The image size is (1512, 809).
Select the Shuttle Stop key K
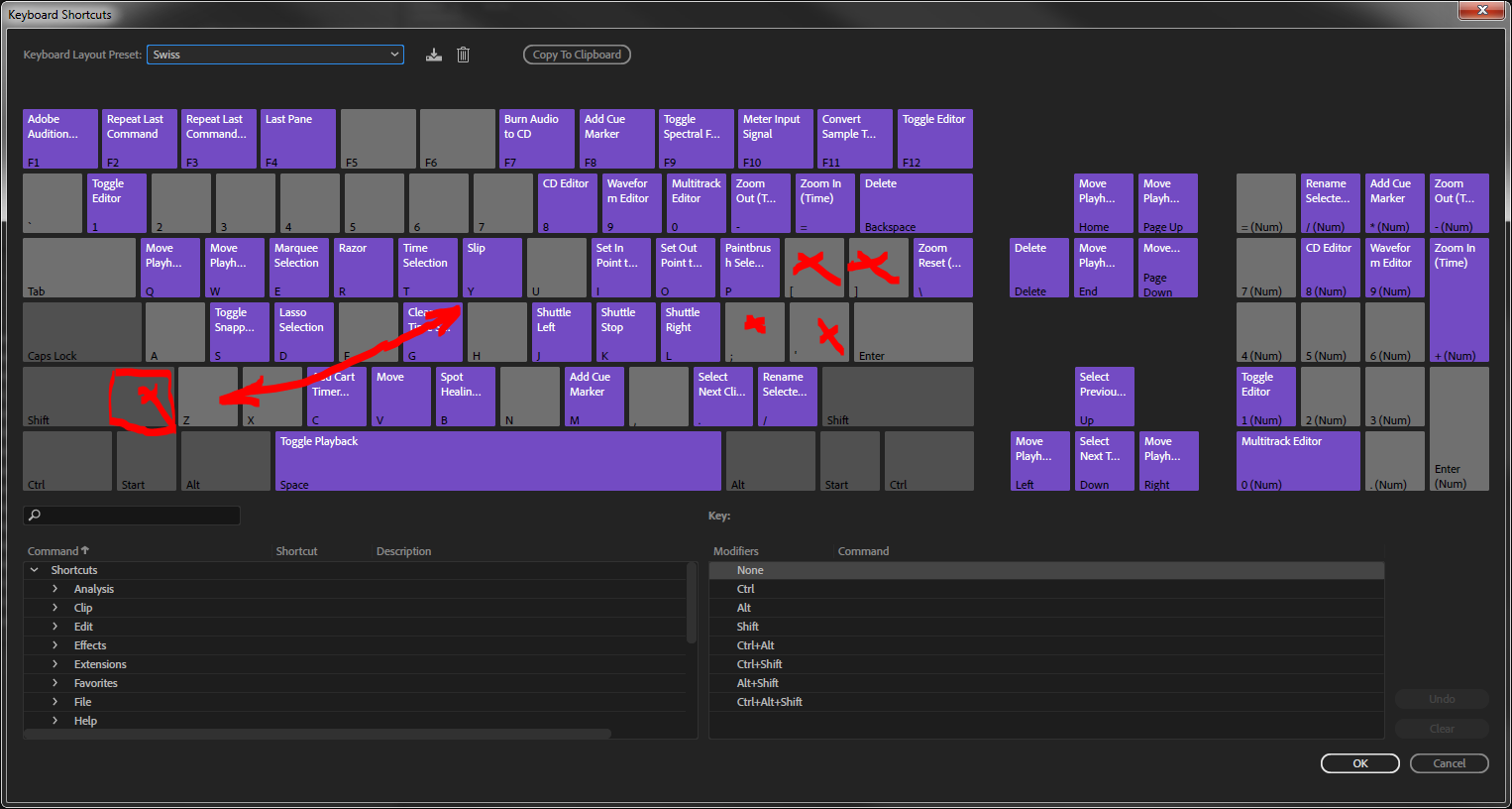(x=625, y=331)
